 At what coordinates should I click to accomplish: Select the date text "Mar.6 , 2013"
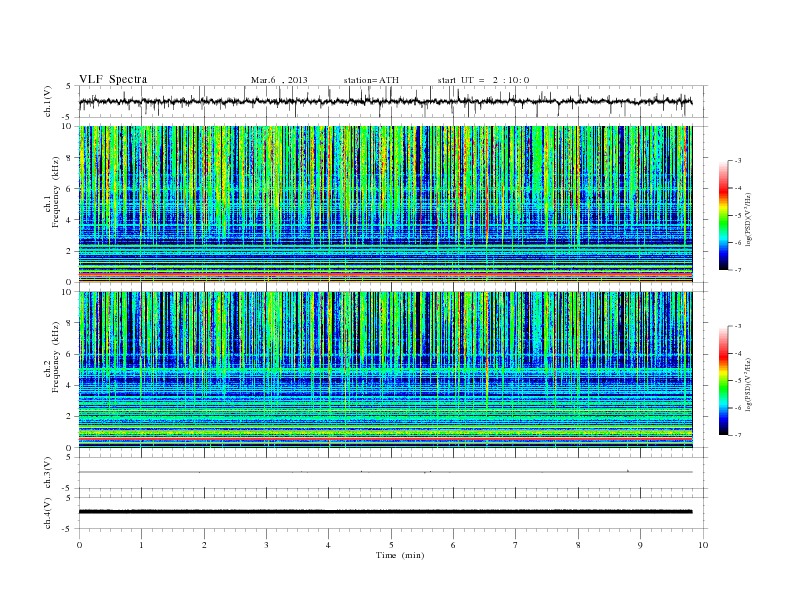[279, 80]
